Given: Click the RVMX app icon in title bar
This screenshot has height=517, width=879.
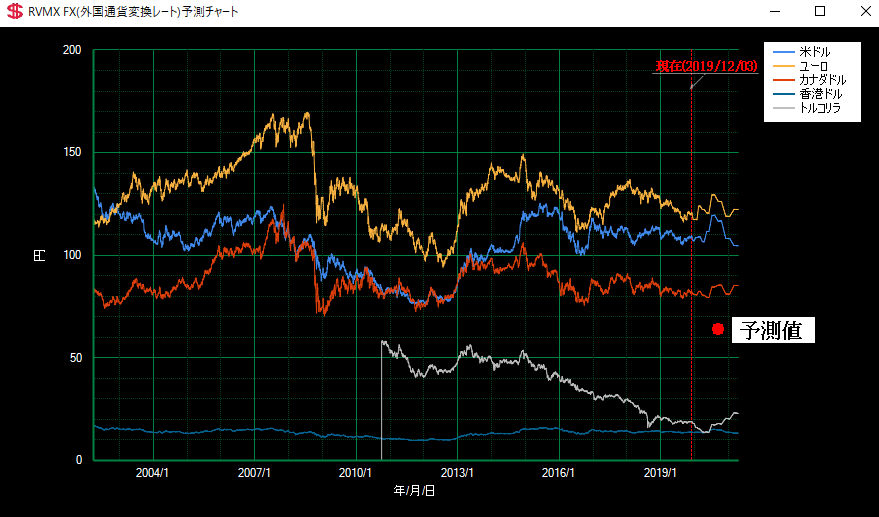Looking at the screenshot, I should coord(15,12).
